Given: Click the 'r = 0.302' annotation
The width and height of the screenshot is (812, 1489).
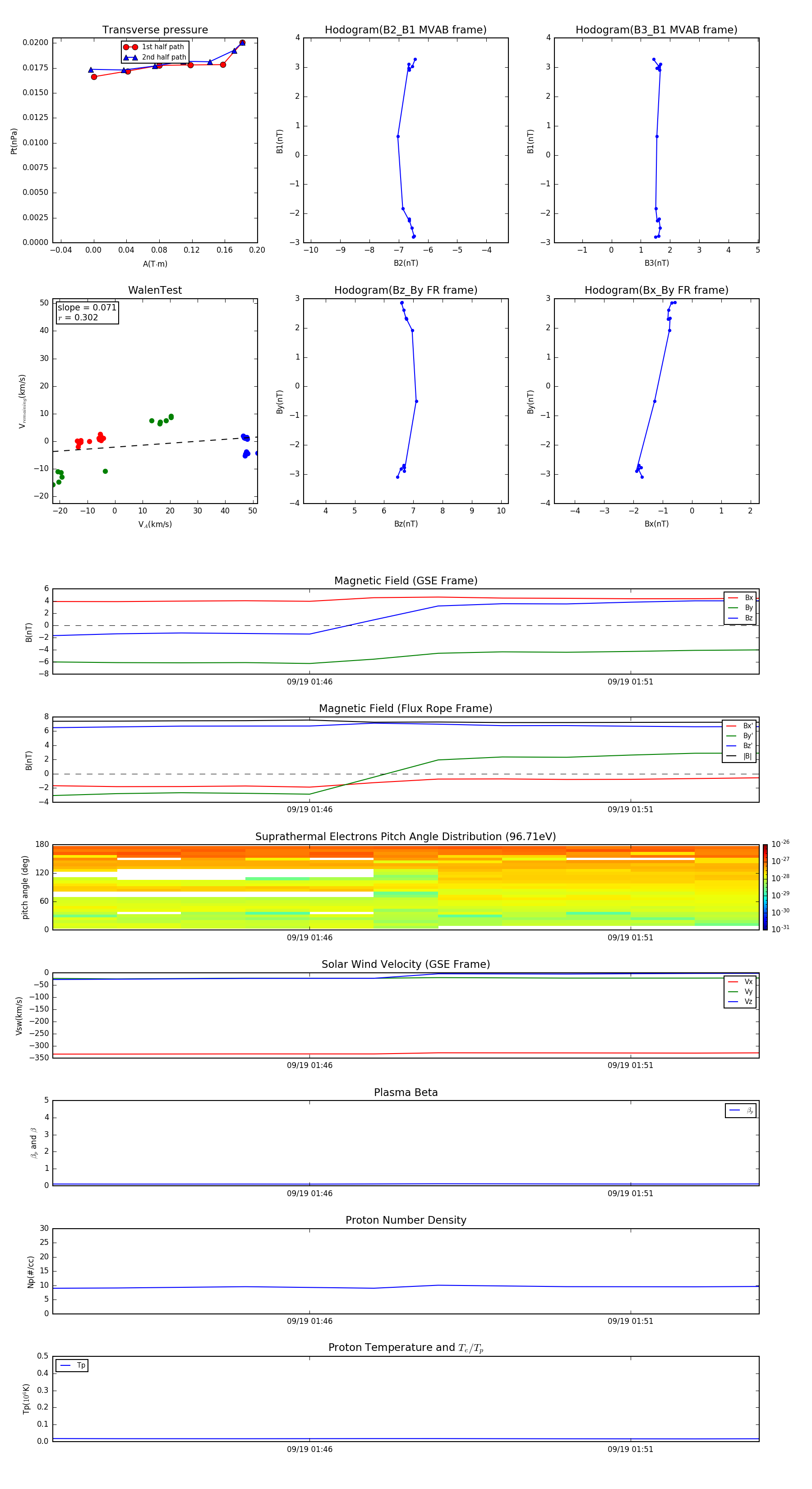Looking at the screenshot, I should coord(78,317).
